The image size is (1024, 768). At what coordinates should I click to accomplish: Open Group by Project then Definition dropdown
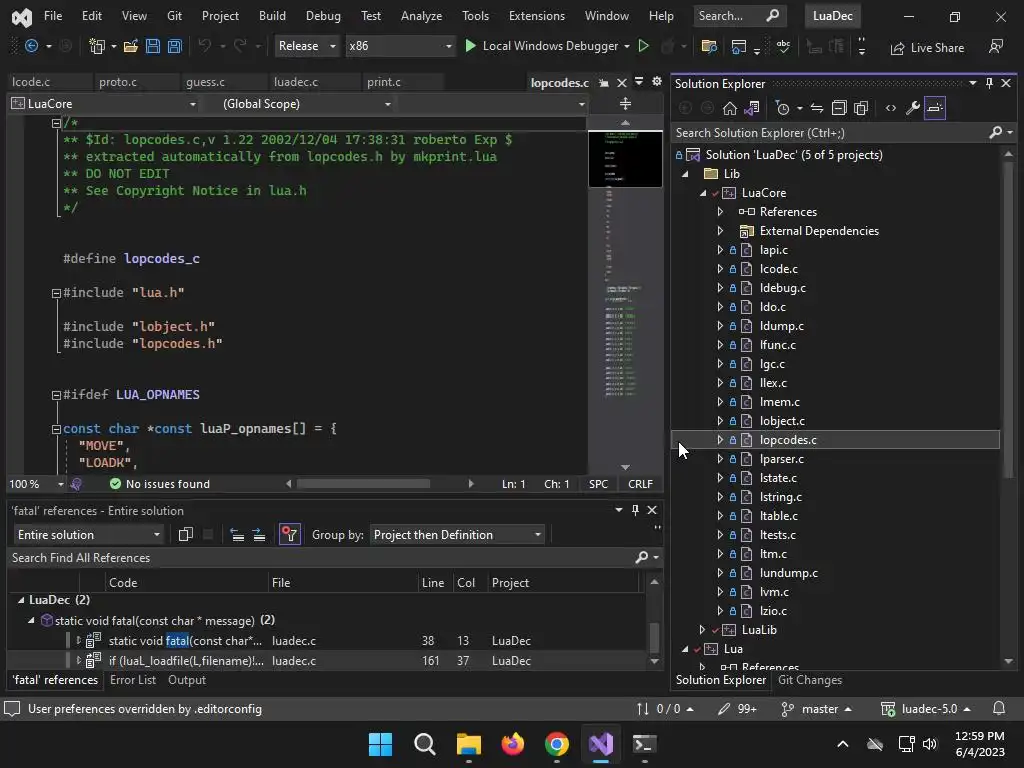click(x=457, y=535)
